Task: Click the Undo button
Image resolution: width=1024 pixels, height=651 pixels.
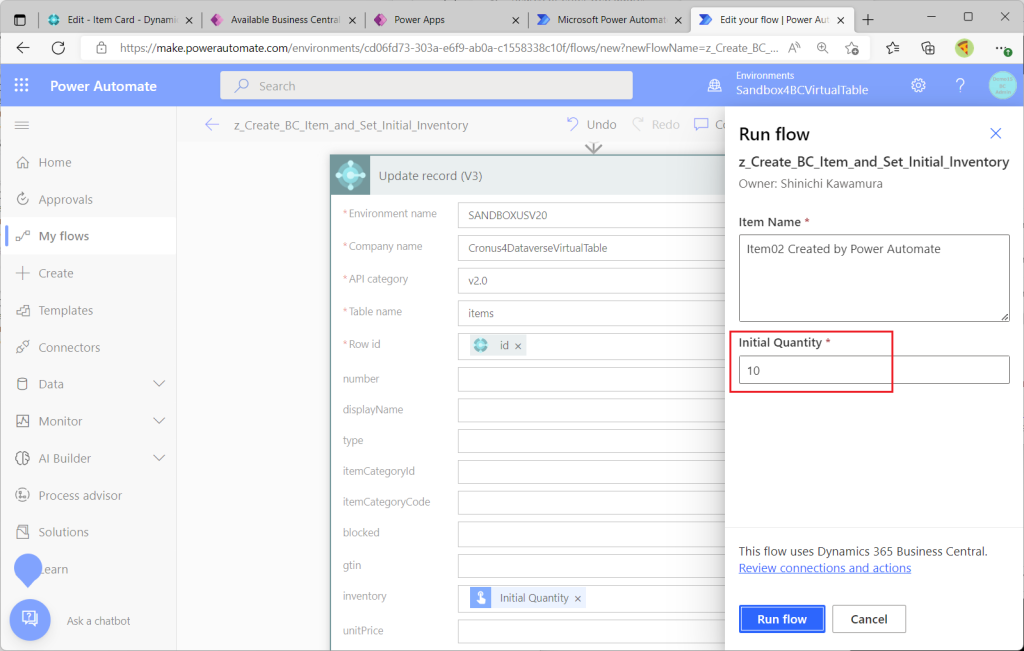Action: pos(591,125)
